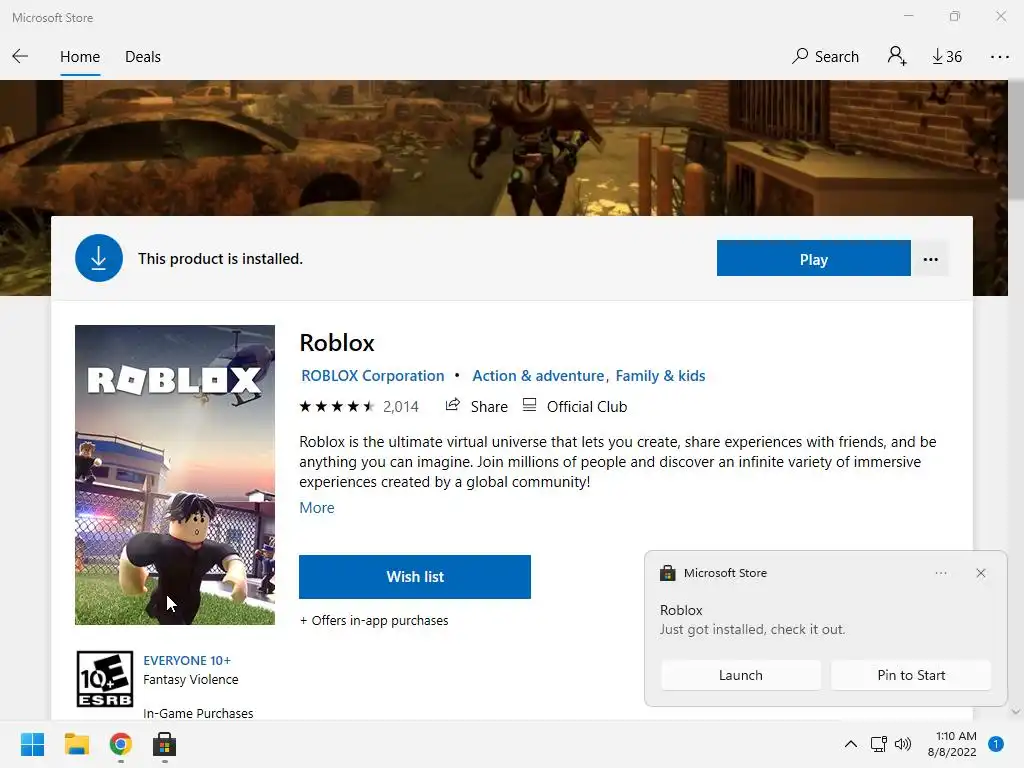Open the Home tab
Viewport: 1024px width, 768px height.
coord(80,57)
